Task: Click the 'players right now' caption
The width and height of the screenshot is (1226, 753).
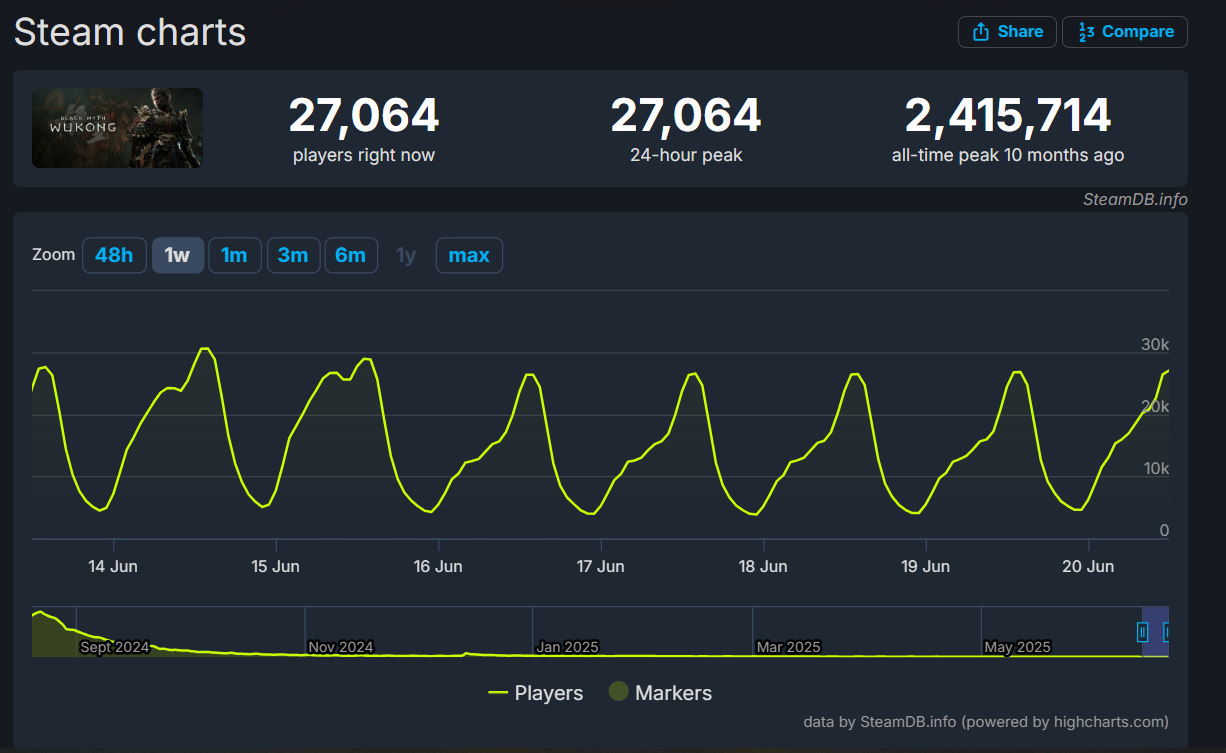Action: tap(364, 155)
